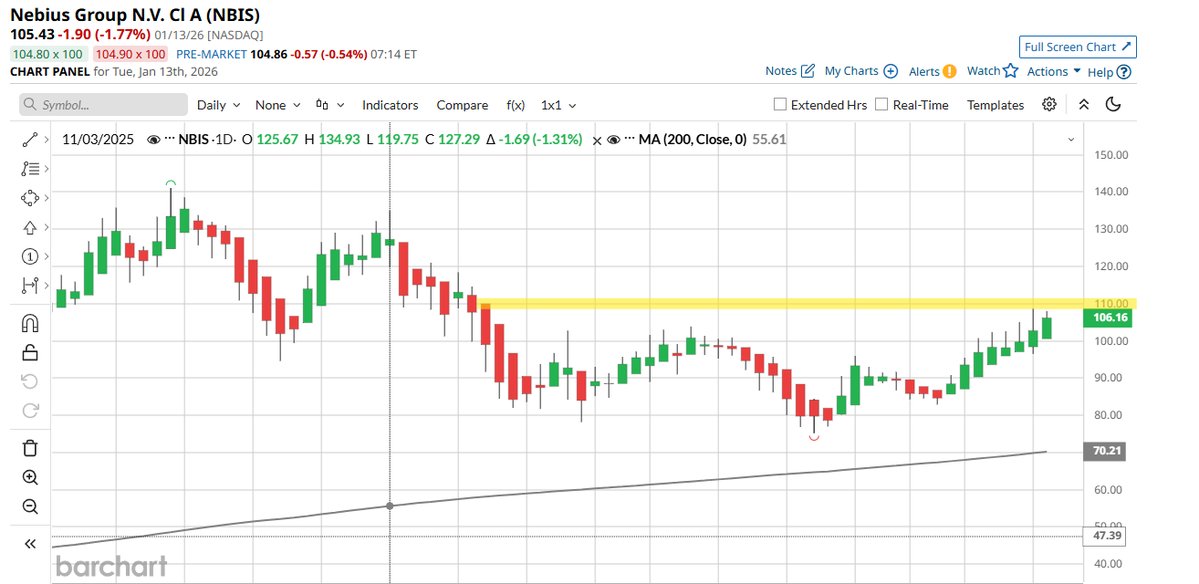This screenshot has width=1199, height=584.
Task: Open chart settings gear
Action: (x=1049, y=105)
